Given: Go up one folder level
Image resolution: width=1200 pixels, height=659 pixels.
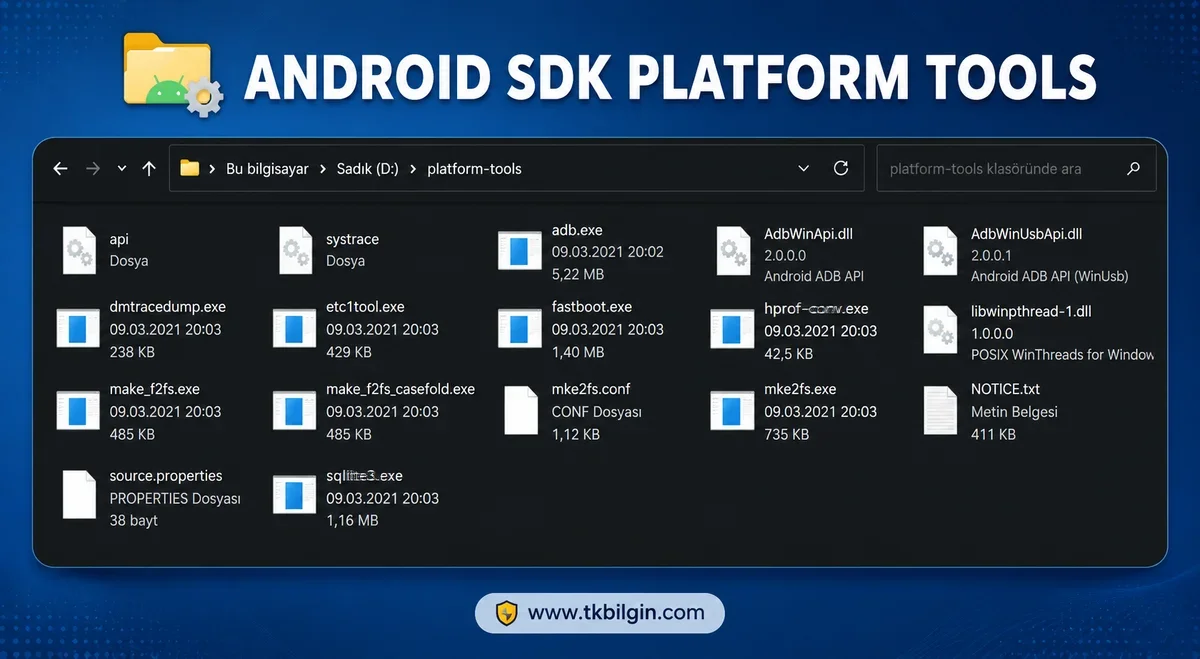Looking at the screenshot, I should click(149, 169).
